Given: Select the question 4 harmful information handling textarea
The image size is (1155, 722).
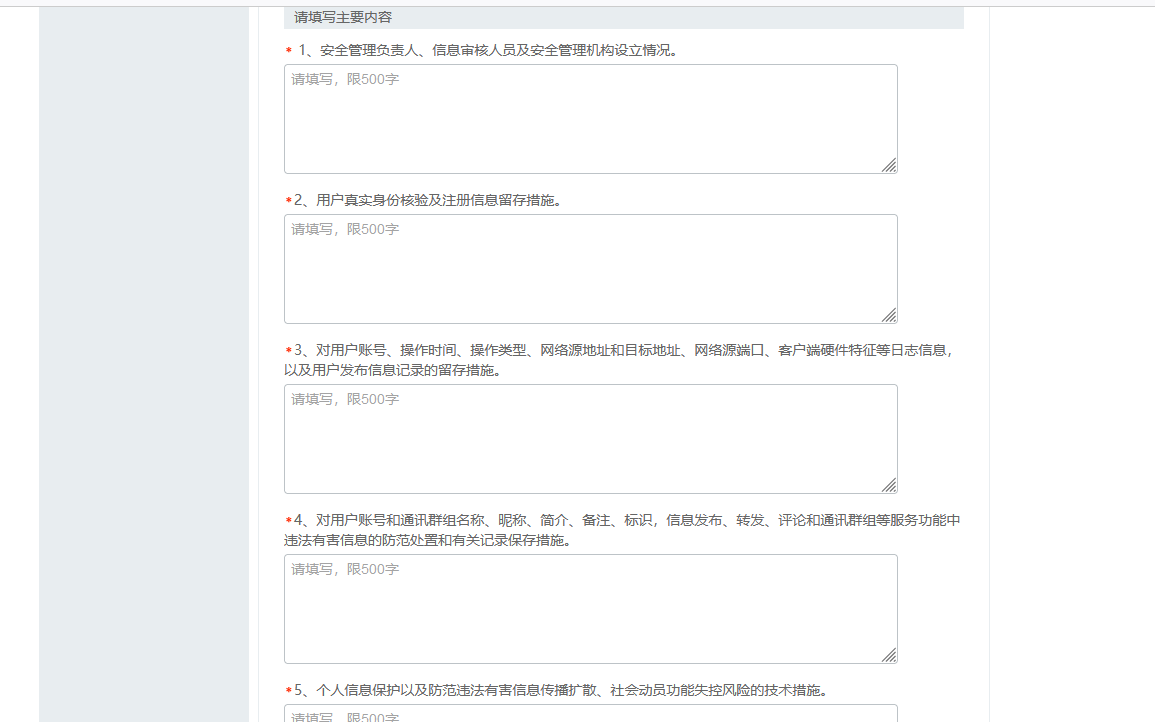Looking at the screenshot, I should tap(590, 609).
